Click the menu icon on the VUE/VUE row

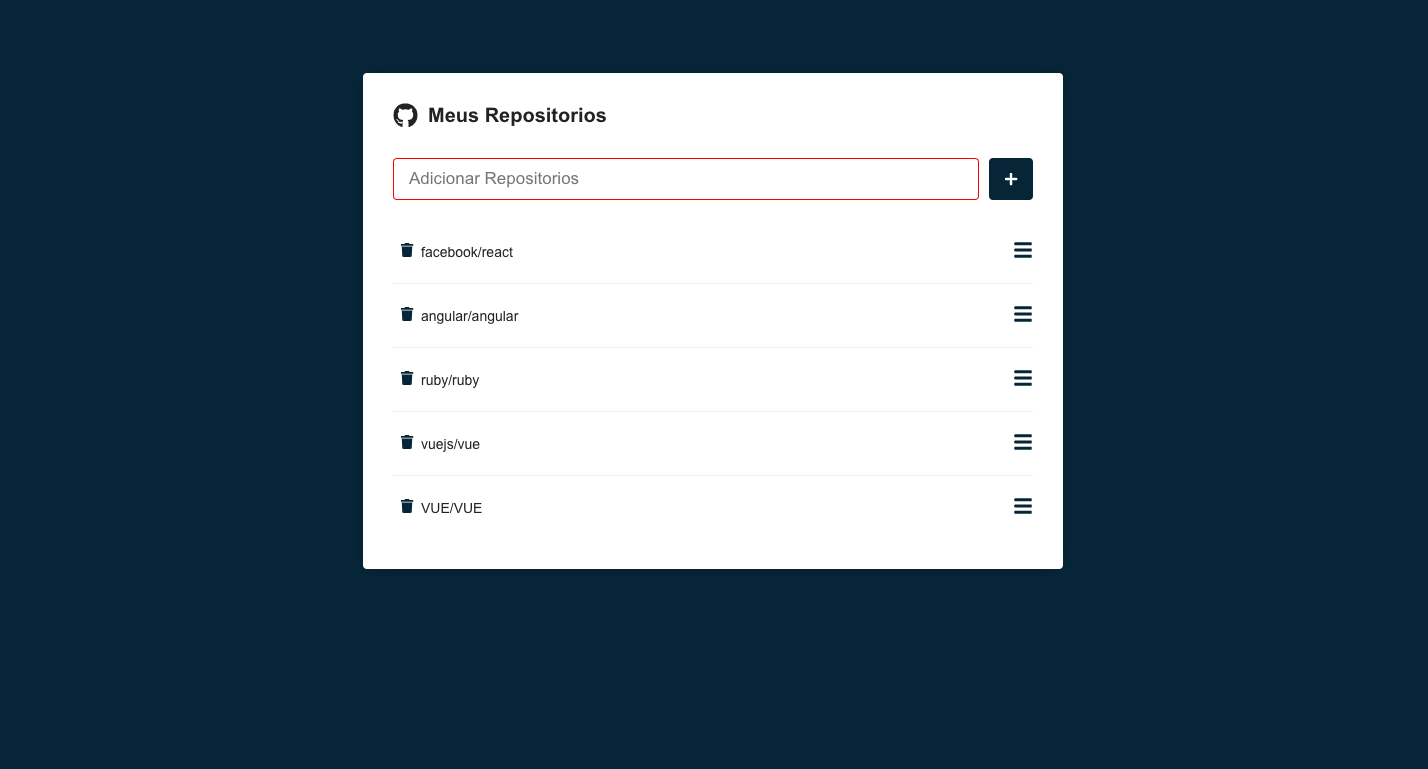1022,506
